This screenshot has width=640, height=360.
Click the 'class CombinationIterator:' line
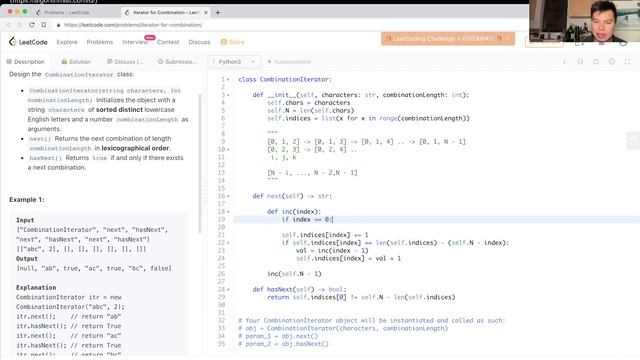pos(285,80)
